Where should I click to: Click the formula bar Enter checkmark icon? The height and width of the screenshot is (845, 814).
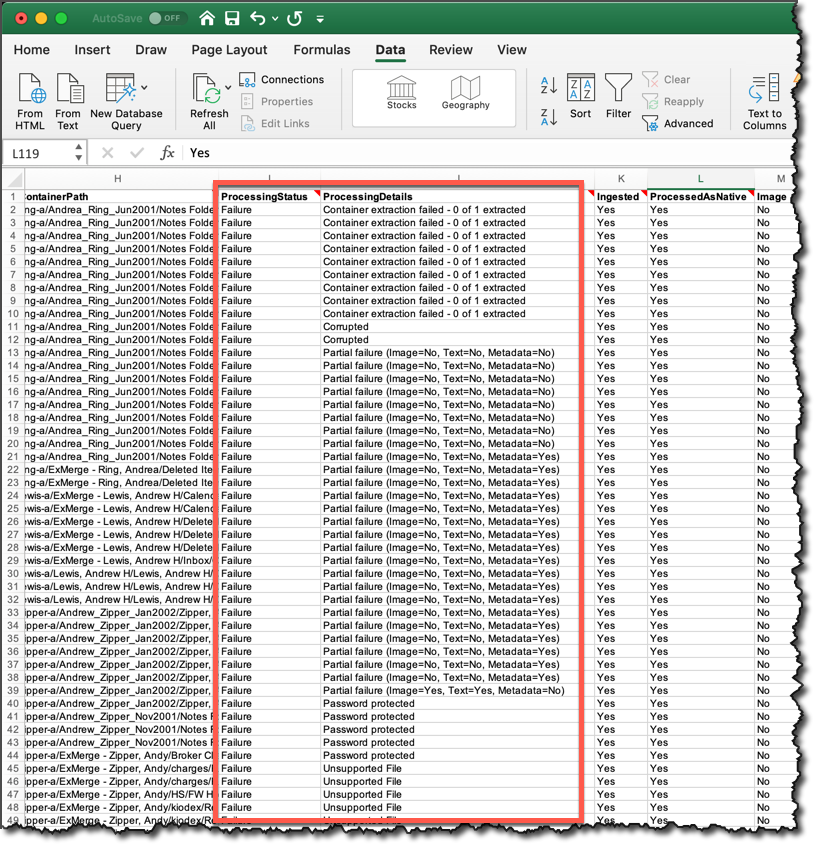(x=137, y=153)
